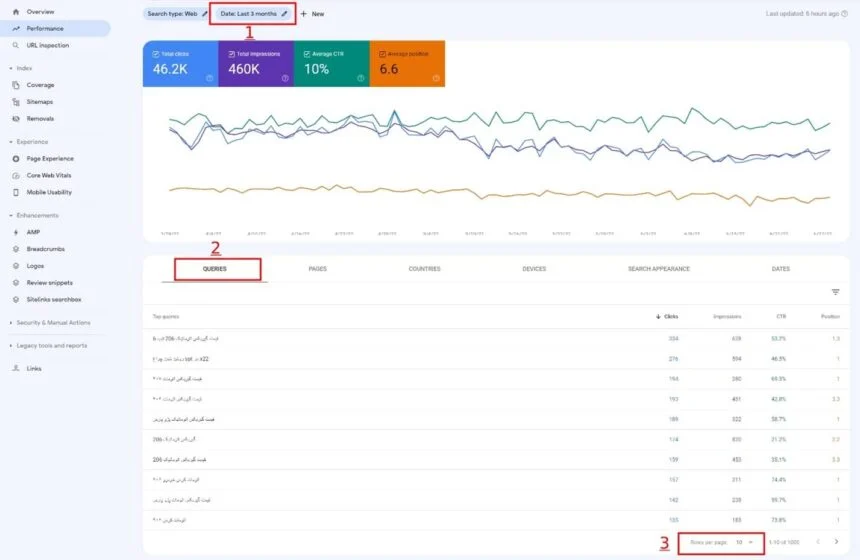Uncheck the Total impressions metric
The image size is (860, 560).
click(x=231, y=54)
